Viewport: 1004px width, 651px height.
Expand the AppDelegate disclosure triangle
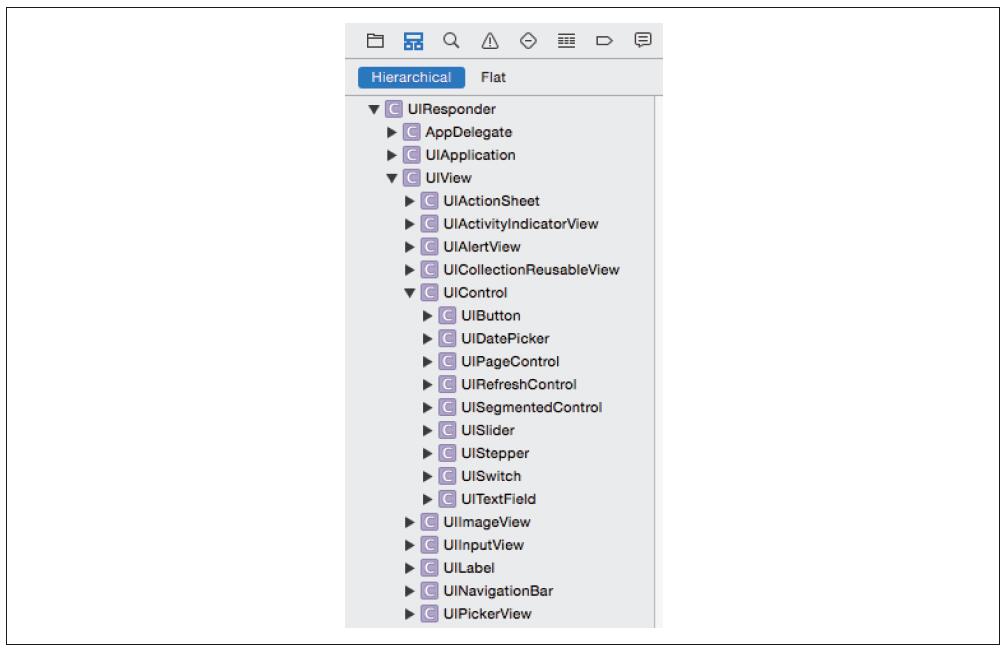coord(392,133)
